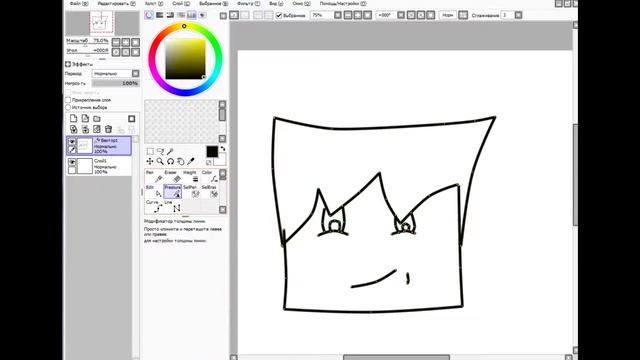Open the blending mode Нормально dropdown
Viewport: 640px width, 360px height.
coord(136,73)
